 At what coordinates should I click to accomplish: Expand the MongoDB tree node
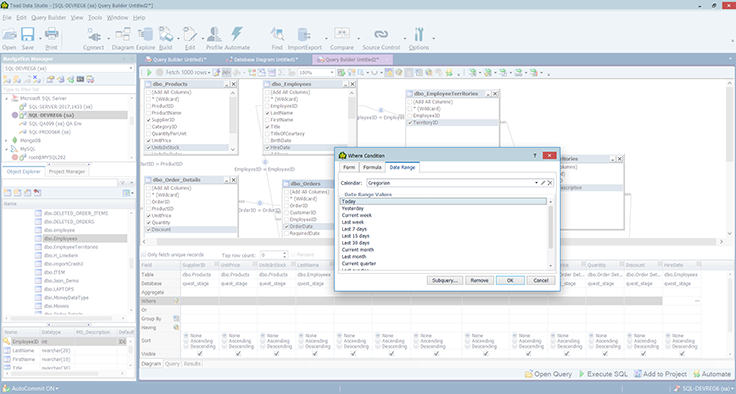click(7, 140)
